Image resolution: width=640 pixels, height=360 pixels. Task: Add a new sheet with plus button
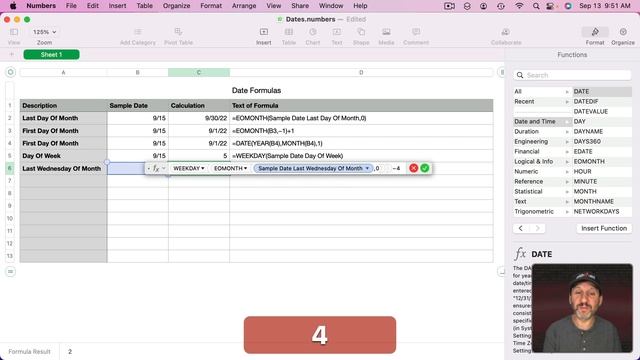pyautogui.click(x=11, y=54)
